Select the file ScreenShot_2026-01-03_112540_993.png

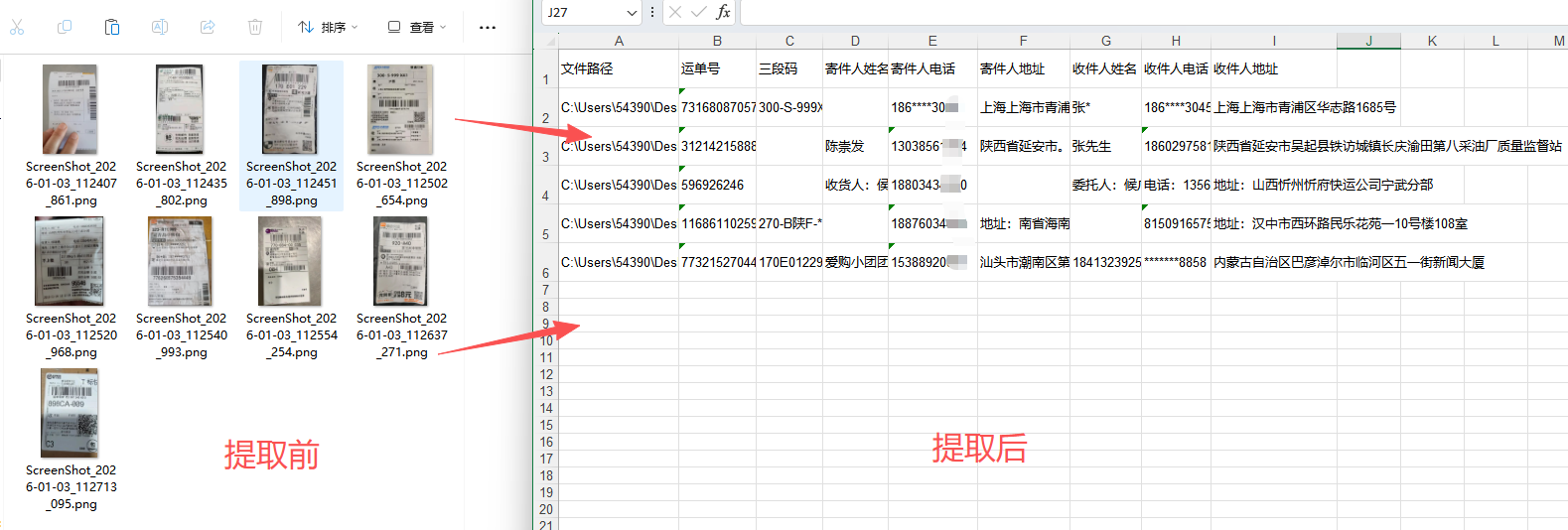[x=182, y=289]
